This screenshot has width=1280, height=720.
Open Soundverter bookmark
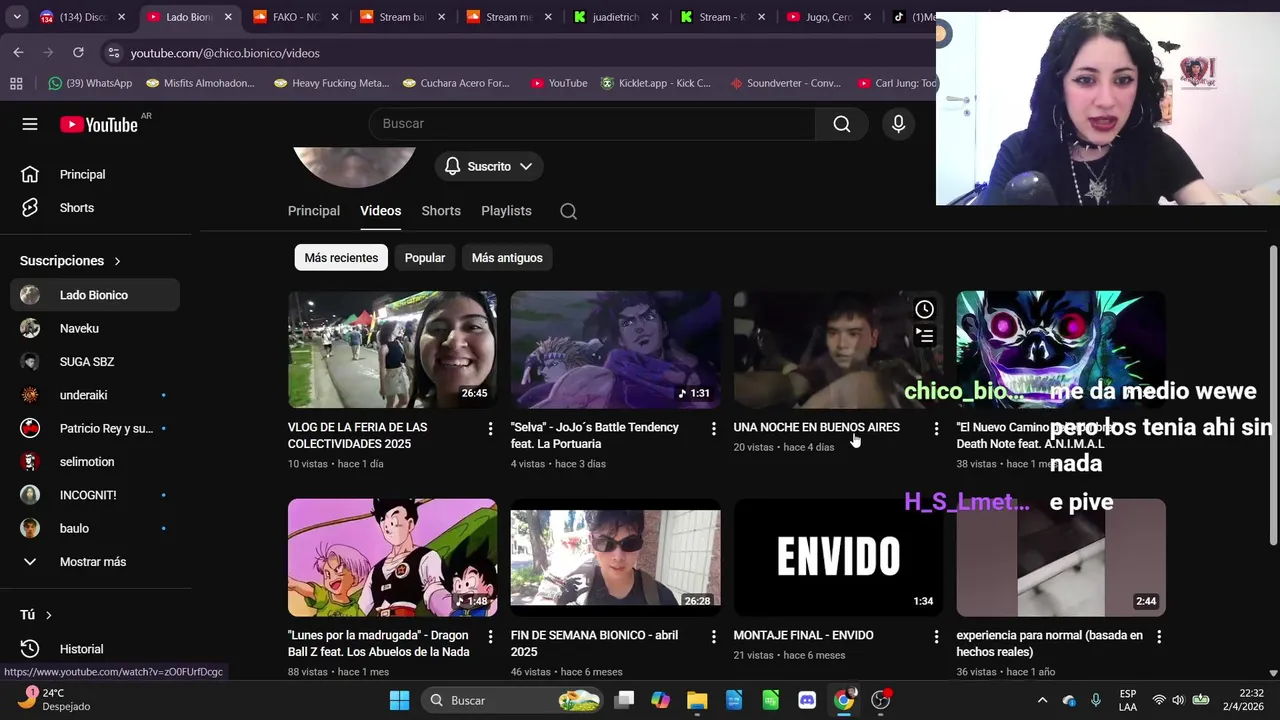click(x=785, y=83)
